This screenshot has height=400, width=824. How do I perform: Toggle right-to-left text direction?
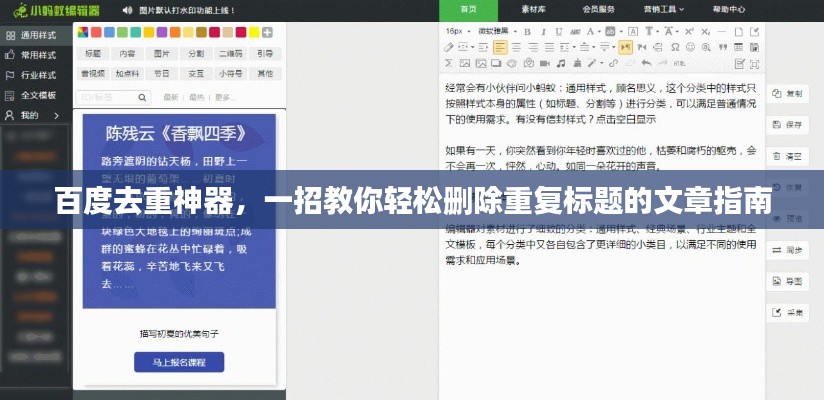click(x=641, y=47)
